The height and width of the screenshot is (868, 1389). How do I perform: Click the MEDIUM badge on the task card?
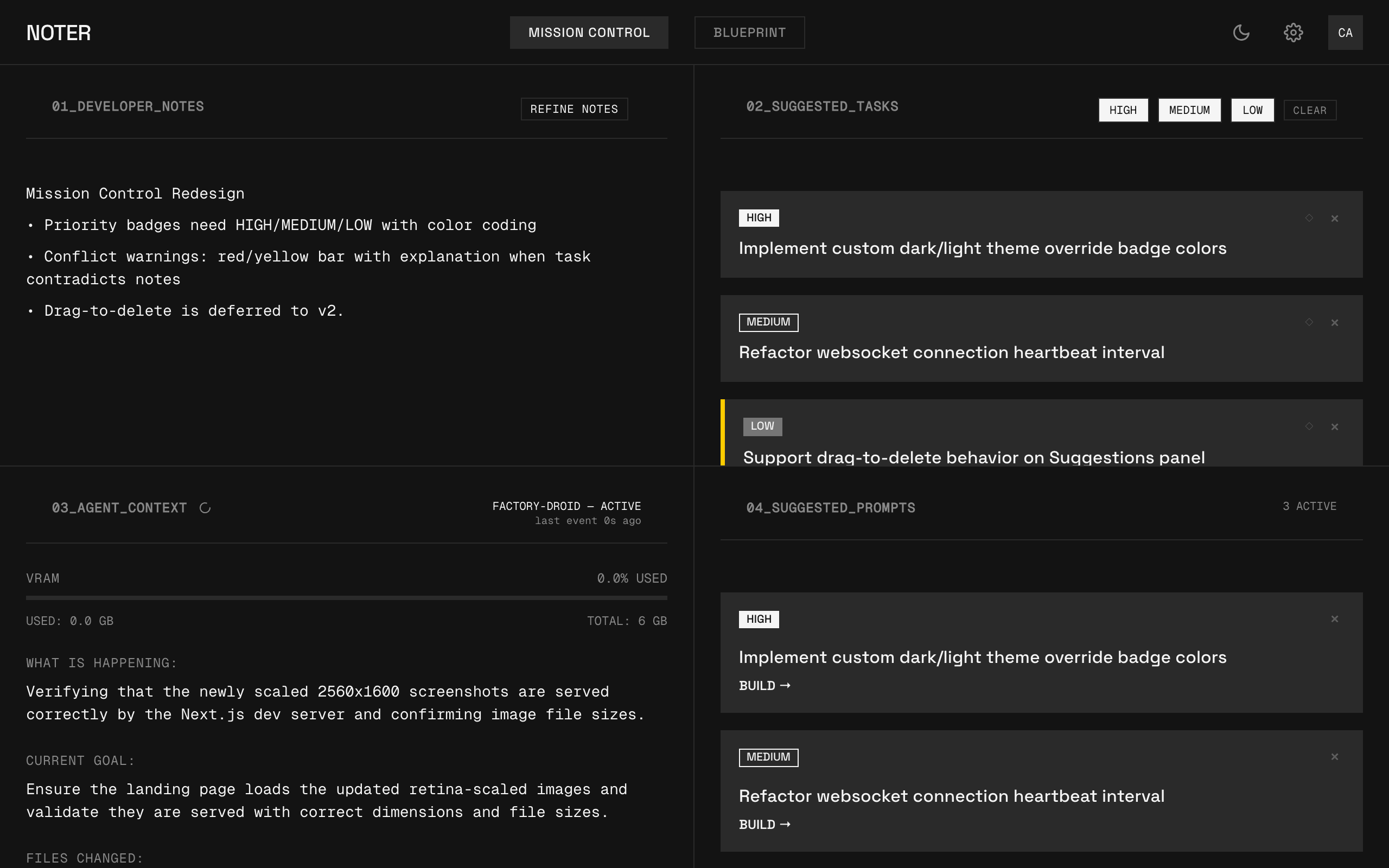click(768, 323)
